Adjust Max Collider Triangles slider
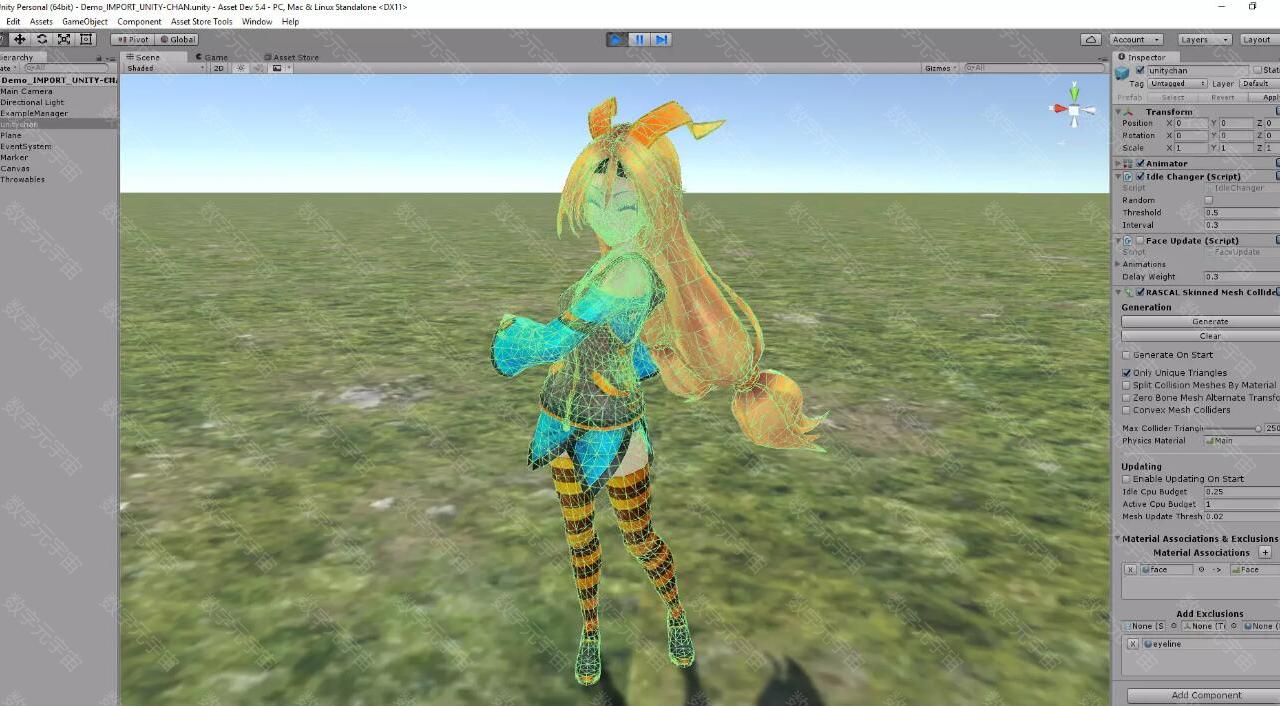 tap(1234, 428)
